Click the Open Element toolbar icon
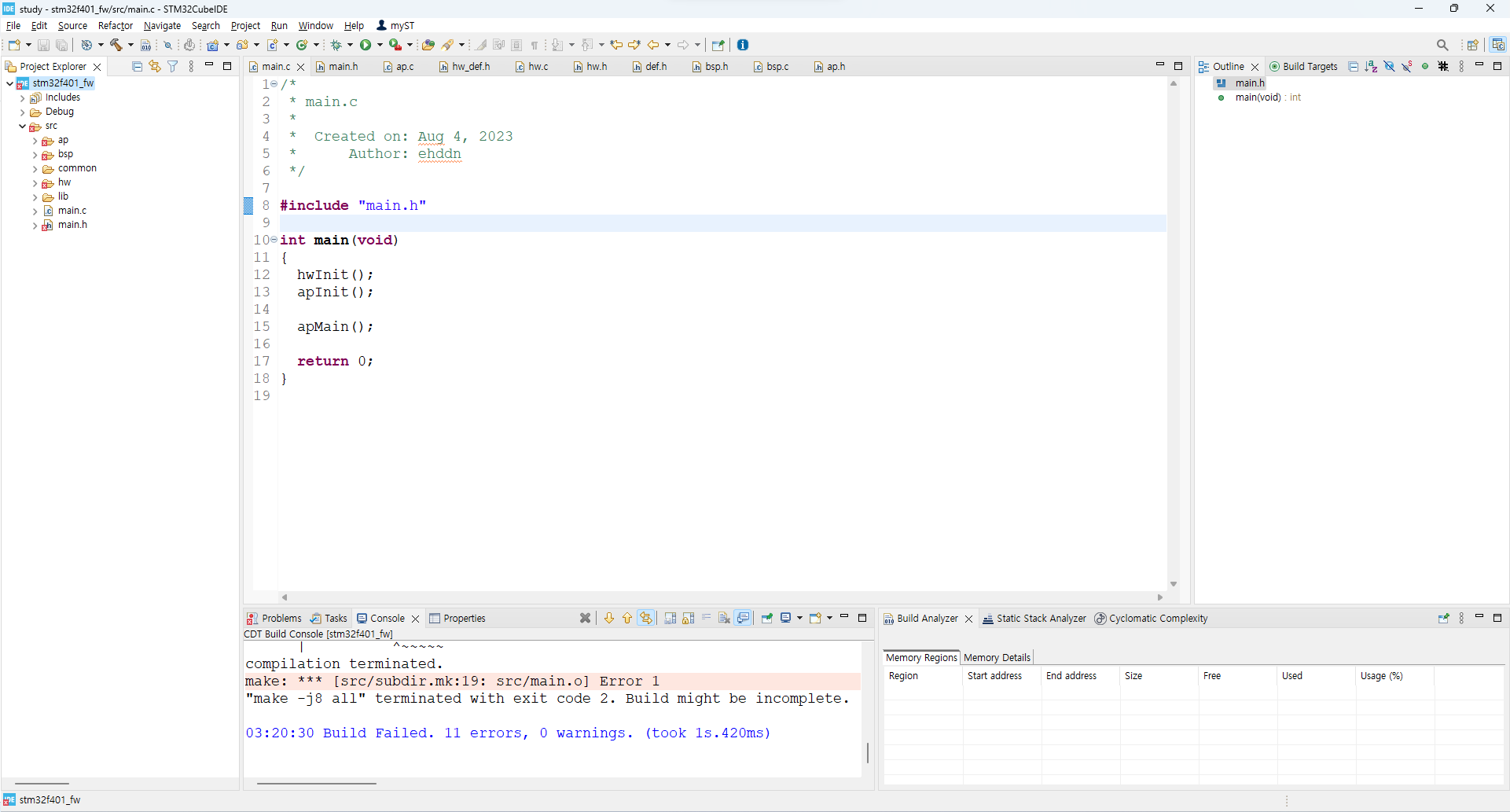This screenshot has width=1510, height=812. click(x=428, y=45)
